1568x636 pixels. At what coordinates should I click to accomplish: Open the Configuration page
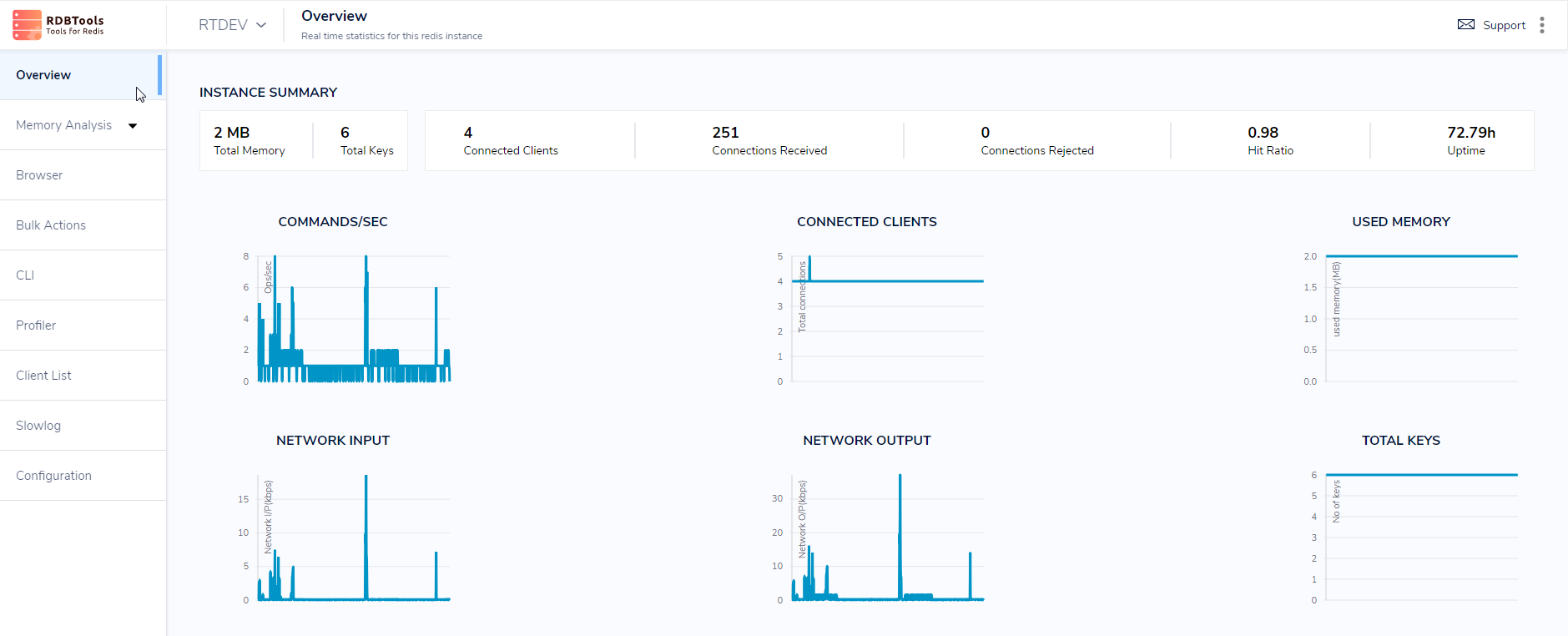53,476
